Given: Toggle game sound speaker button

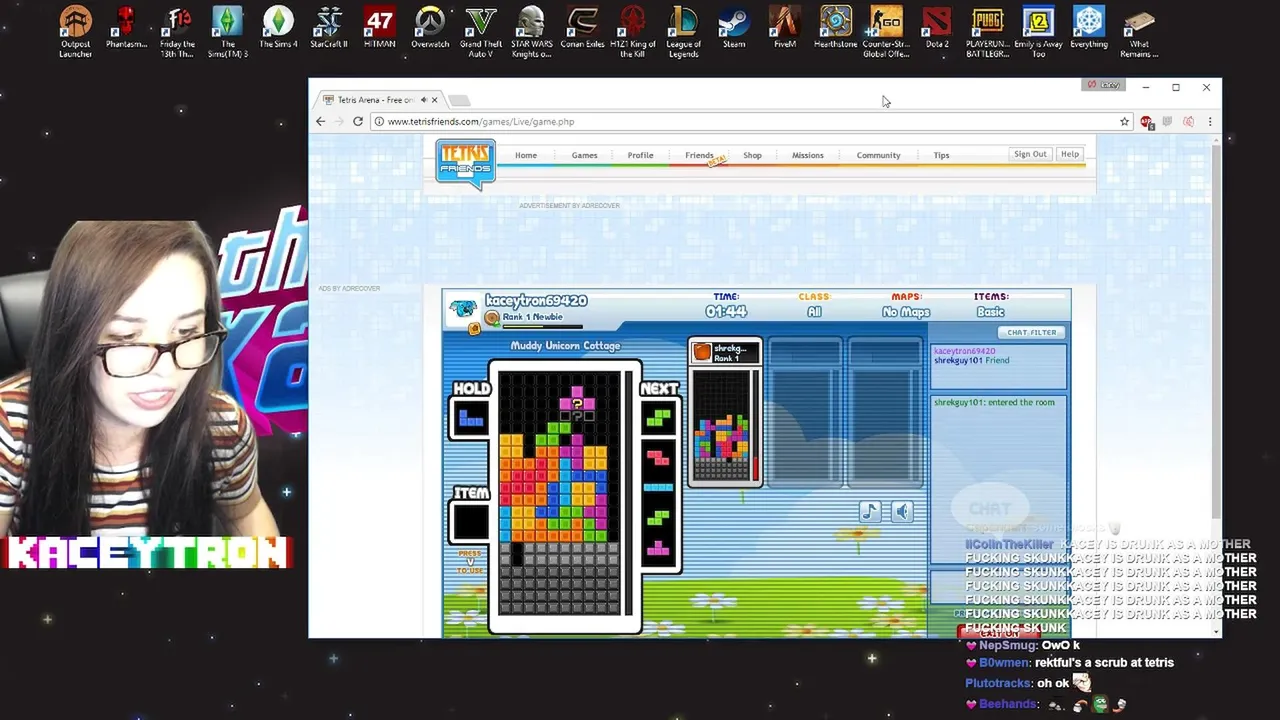Looking at the screenshot, I should coord(902,512).
